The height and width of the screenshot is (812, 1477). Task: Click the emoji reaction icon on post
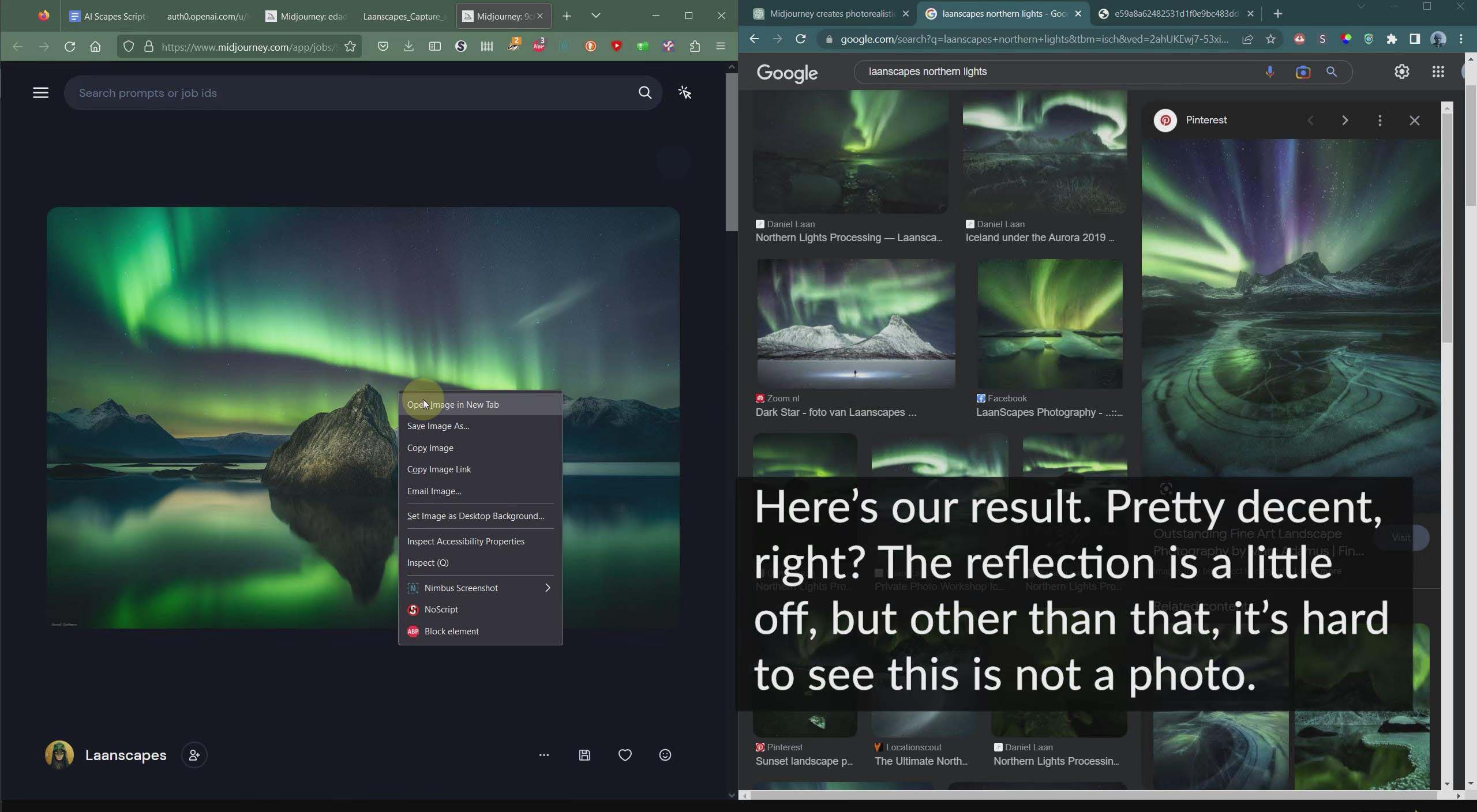(x=665, y=755)
